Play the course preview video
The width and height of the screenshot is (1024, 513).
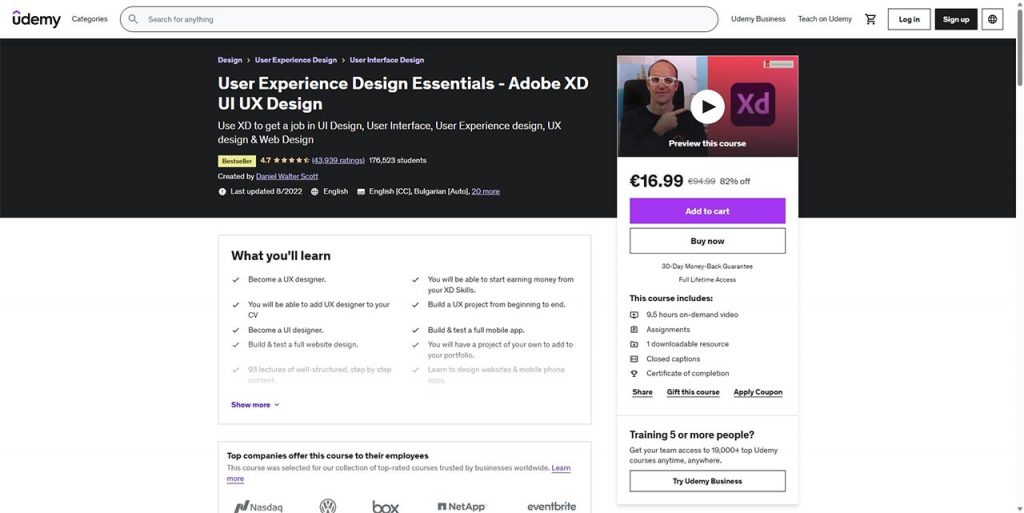(707, 106)
